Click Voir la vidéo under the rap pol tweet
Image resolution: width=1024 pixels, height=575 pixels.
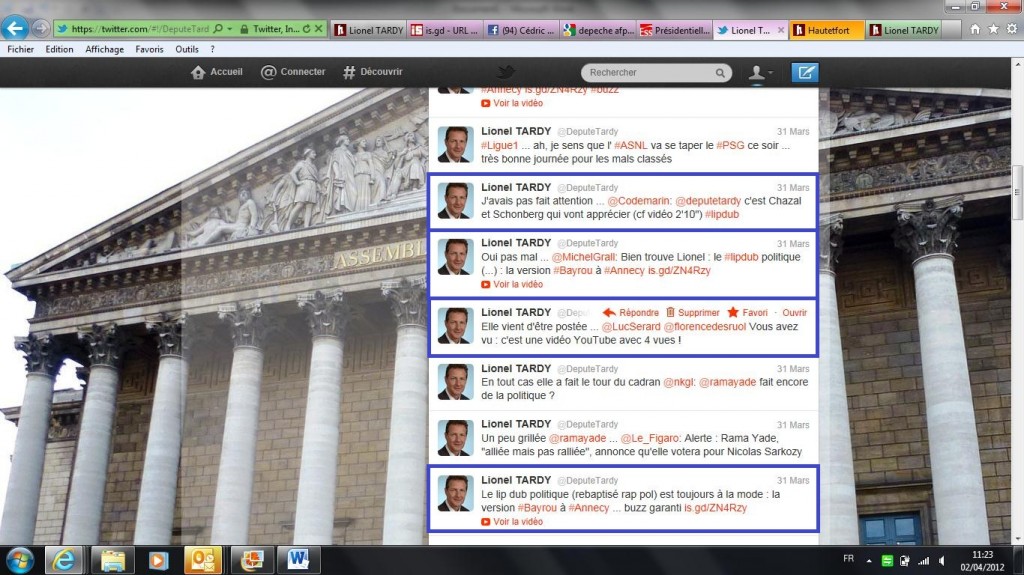511,521
